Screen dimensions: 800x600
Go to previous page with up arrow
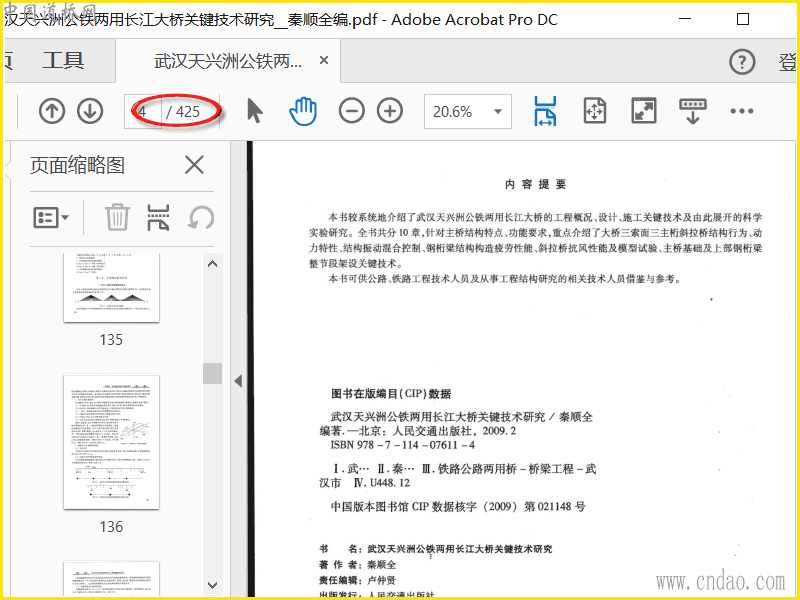click(52, 111)
